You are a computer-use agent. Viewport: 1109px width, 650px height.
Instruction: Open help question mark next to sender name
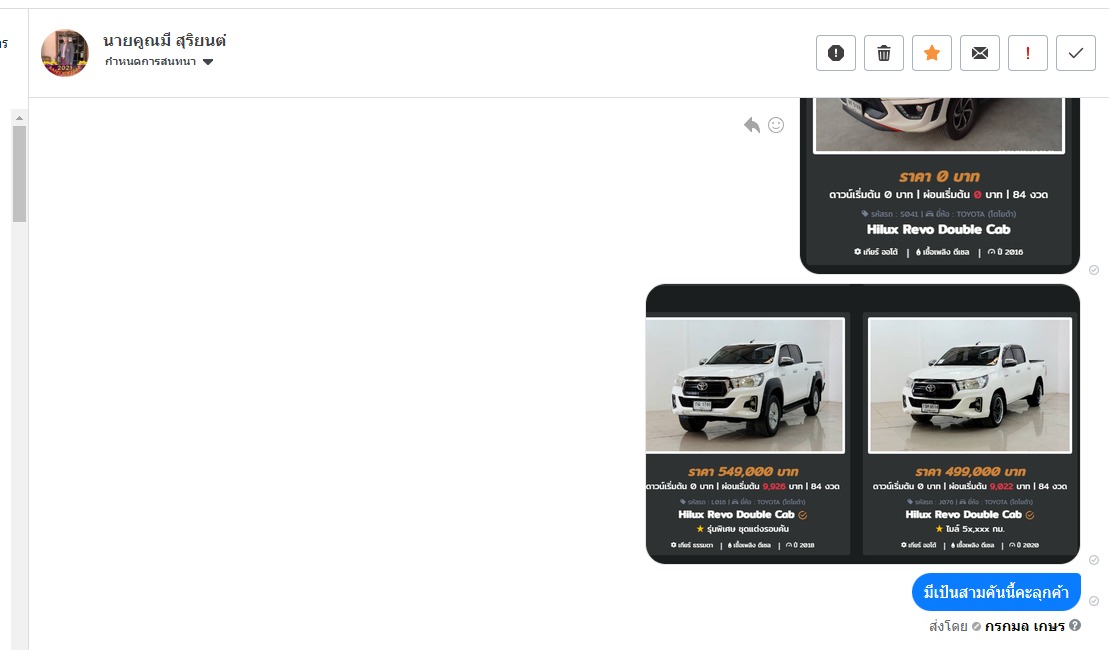[x=1075, y=625]
